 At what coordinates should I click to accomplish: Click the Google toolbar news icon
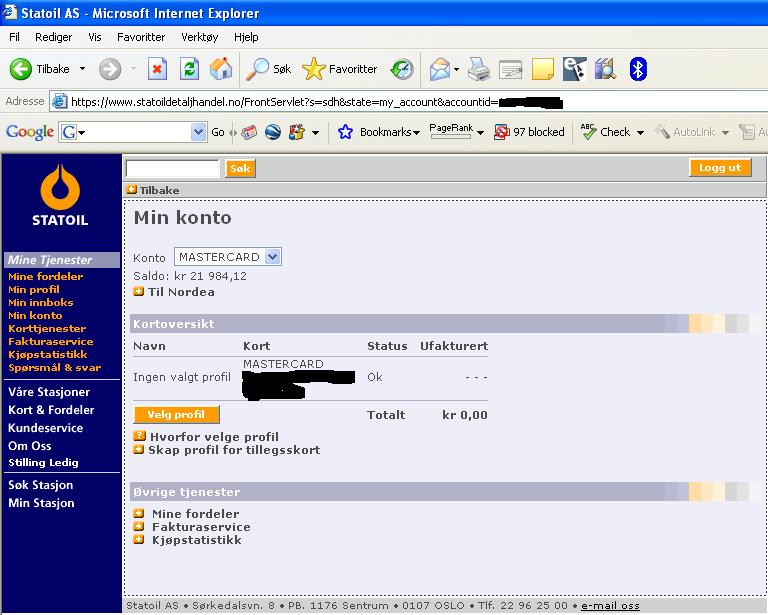[249, 132]
